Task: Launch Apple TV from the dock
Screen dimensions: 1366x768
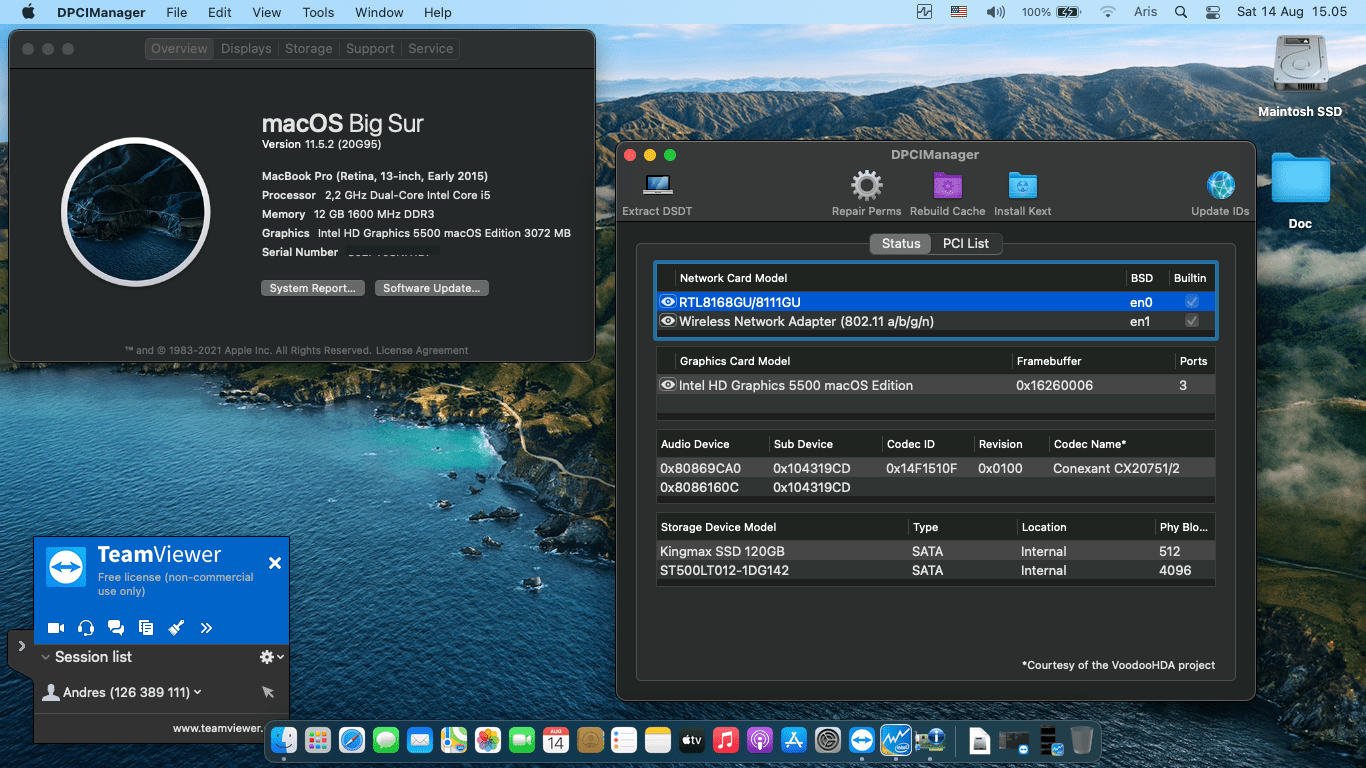Action: (691, 740)
